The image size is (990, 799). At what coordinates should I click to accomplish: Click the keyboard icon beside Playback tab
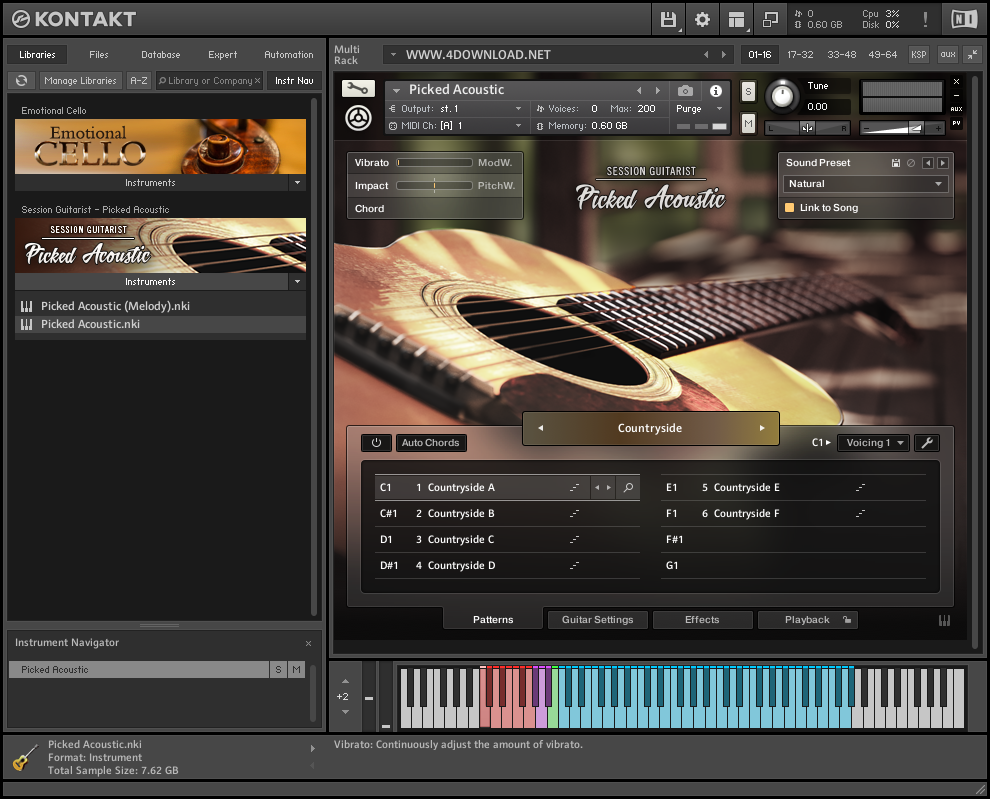coord(944,620)
